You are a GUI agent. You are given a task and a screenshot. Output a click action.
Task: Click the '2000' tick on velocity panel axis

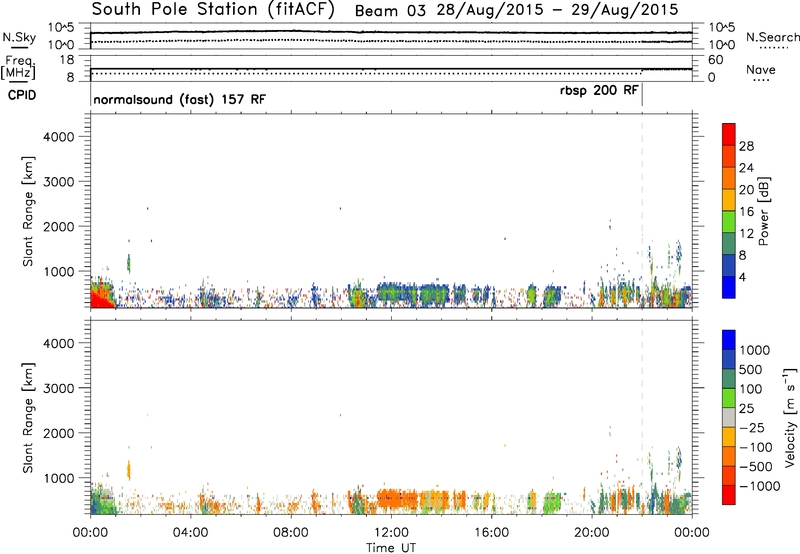(x=59, y=433)
